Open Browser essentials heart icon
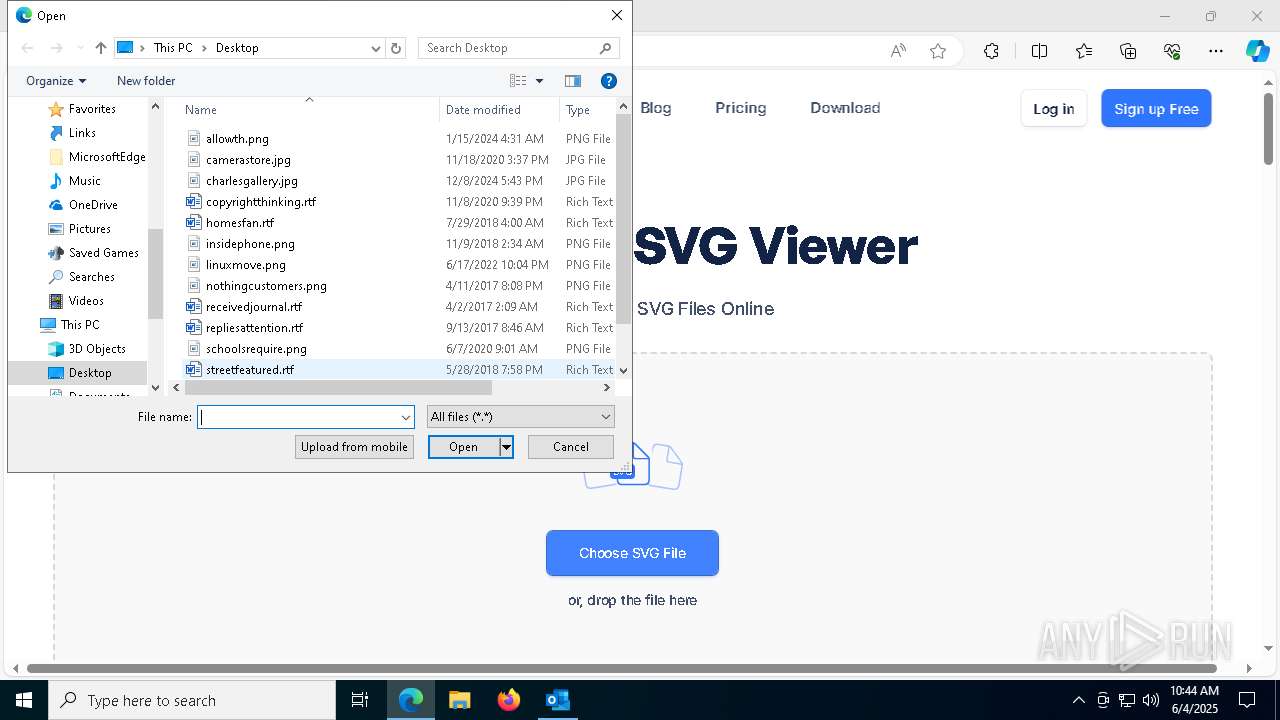 pyautogui.click(x=1172, y=51)
